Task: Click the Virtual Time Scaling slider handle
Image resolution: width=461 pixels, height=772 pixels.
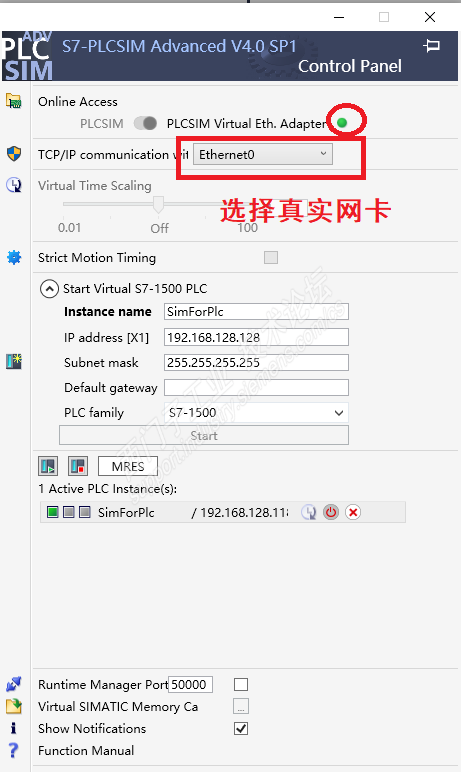Action: [158, 204]
